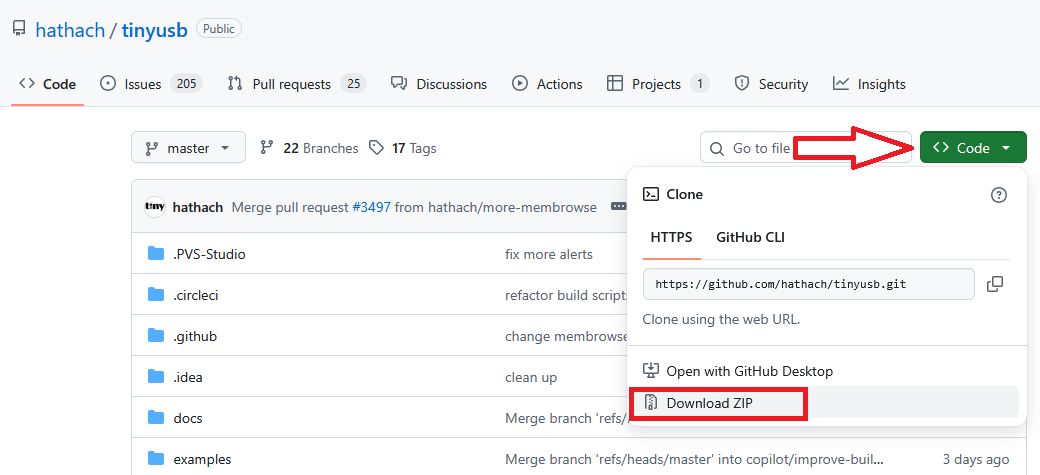Open the Insights tab
1040x475 pixels.
click(x=869, y=84)
